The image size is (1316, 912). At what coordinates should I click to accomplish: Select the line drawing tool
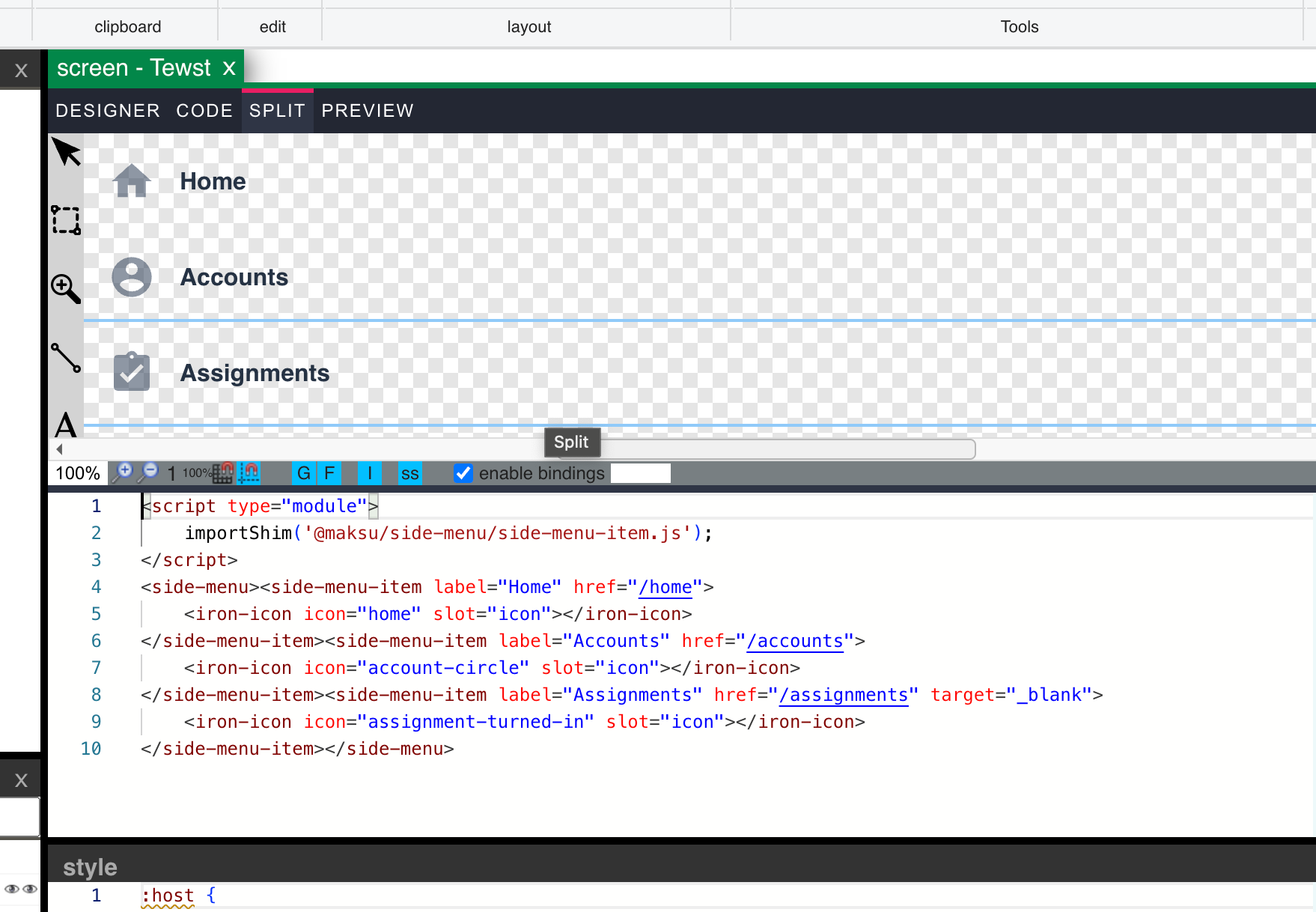pyautogui.click(x=66, y=357)
